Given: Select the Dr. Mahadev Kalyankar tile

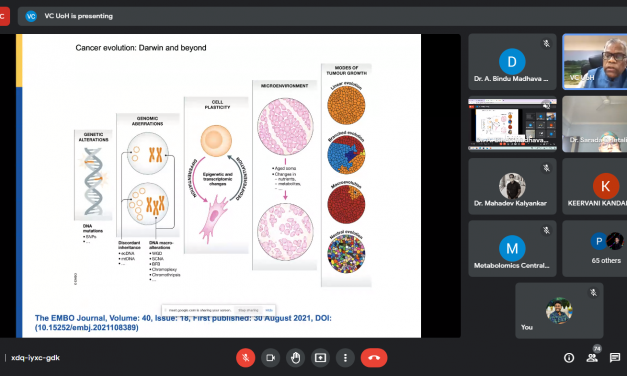Looking at the screenshot, I should tap(512, 186).
